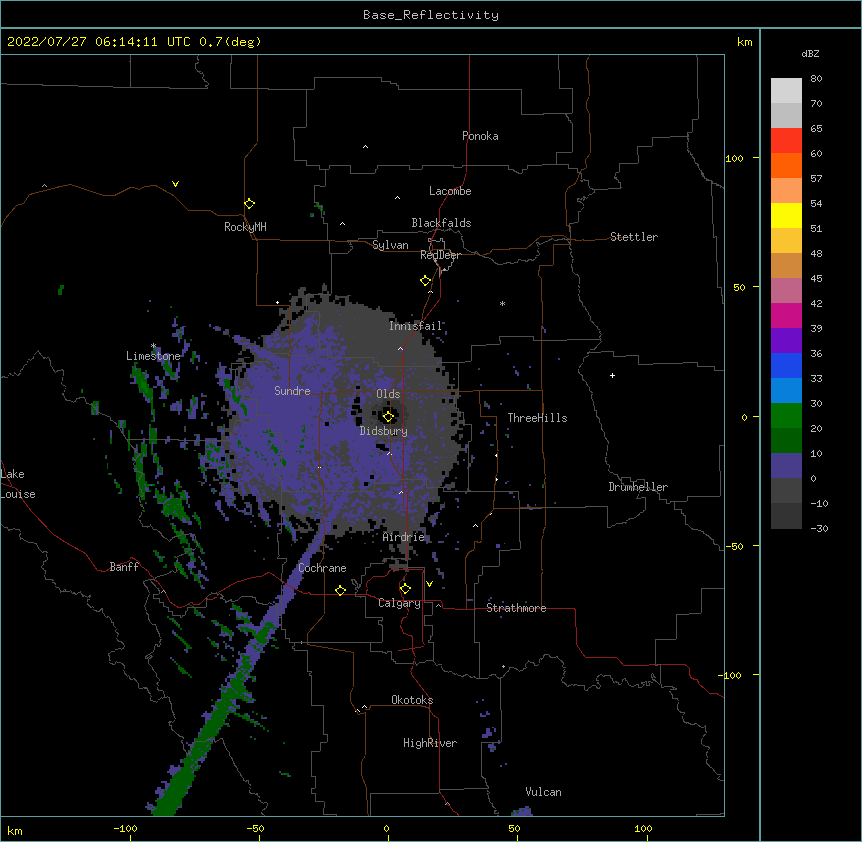Click the Limestone label
This screenshot has width=862, height=842.
click(x=153, y=356)
